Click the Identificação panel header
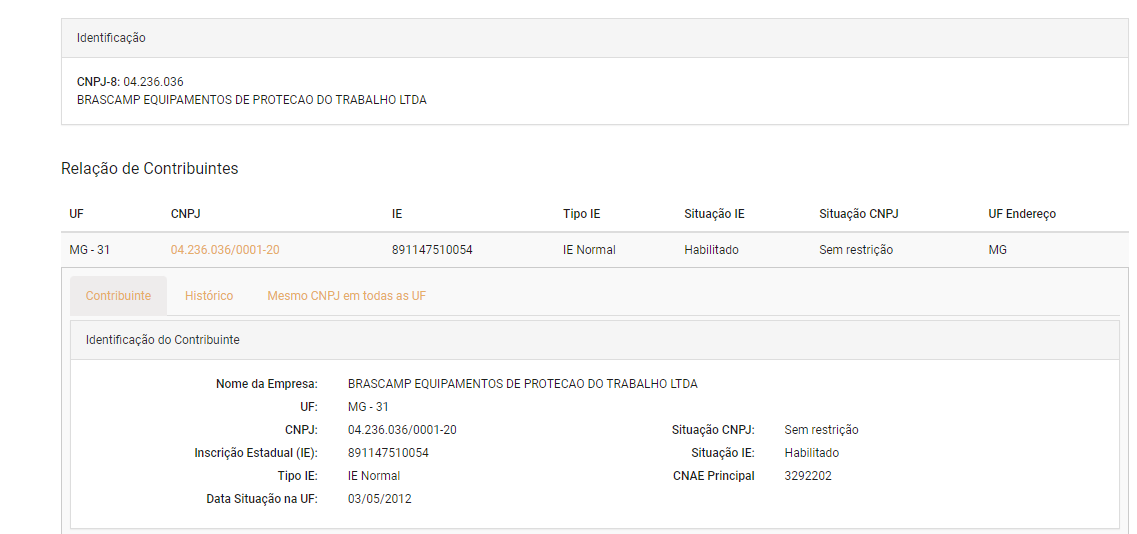 [595, 38]
